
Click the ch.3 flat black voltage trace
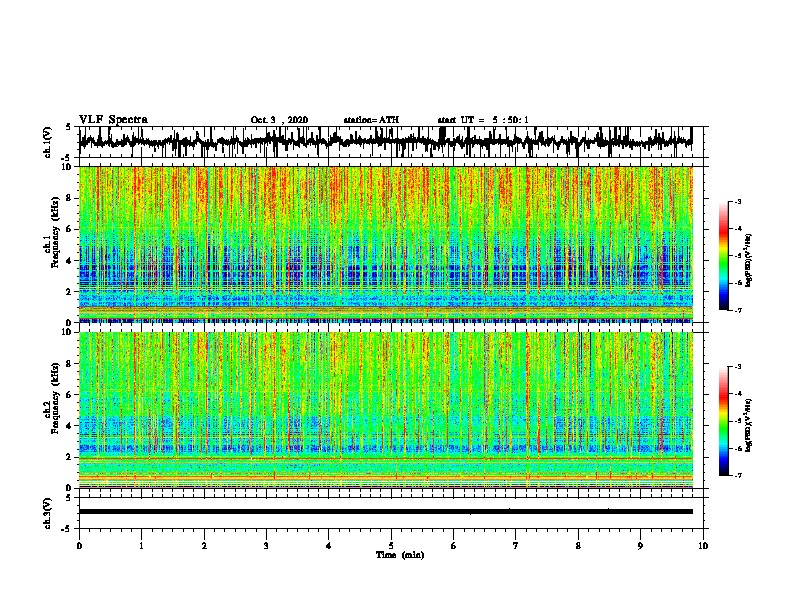386,512
